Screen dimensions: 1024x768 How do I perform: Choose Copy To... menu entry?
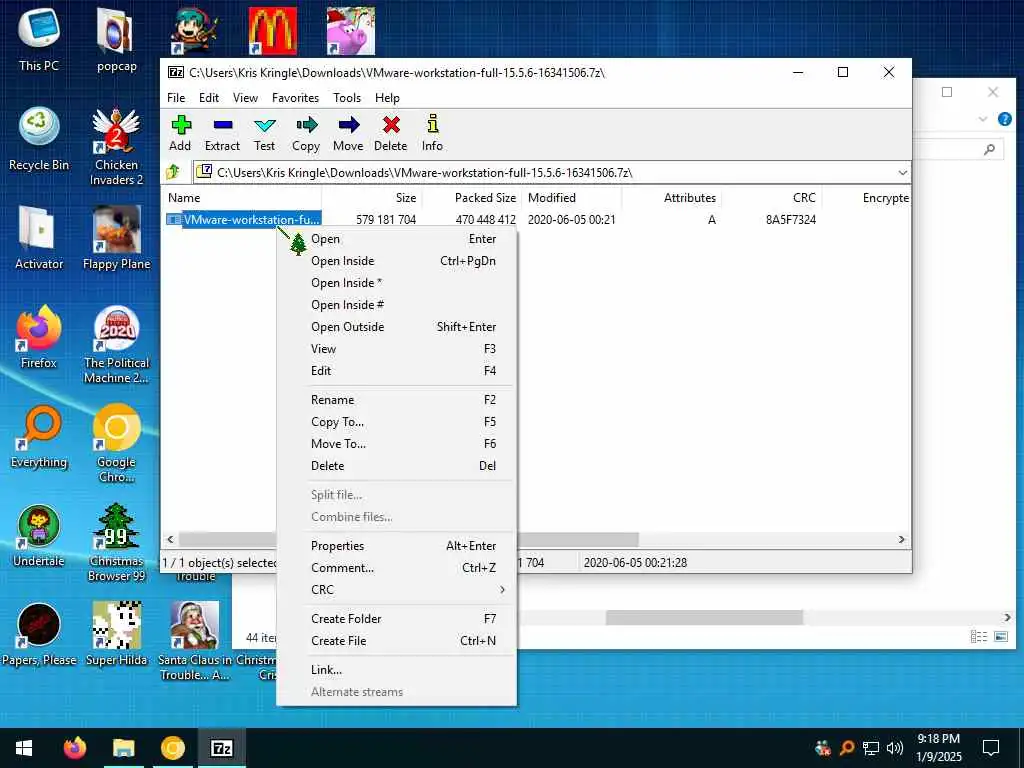[396, 422]
